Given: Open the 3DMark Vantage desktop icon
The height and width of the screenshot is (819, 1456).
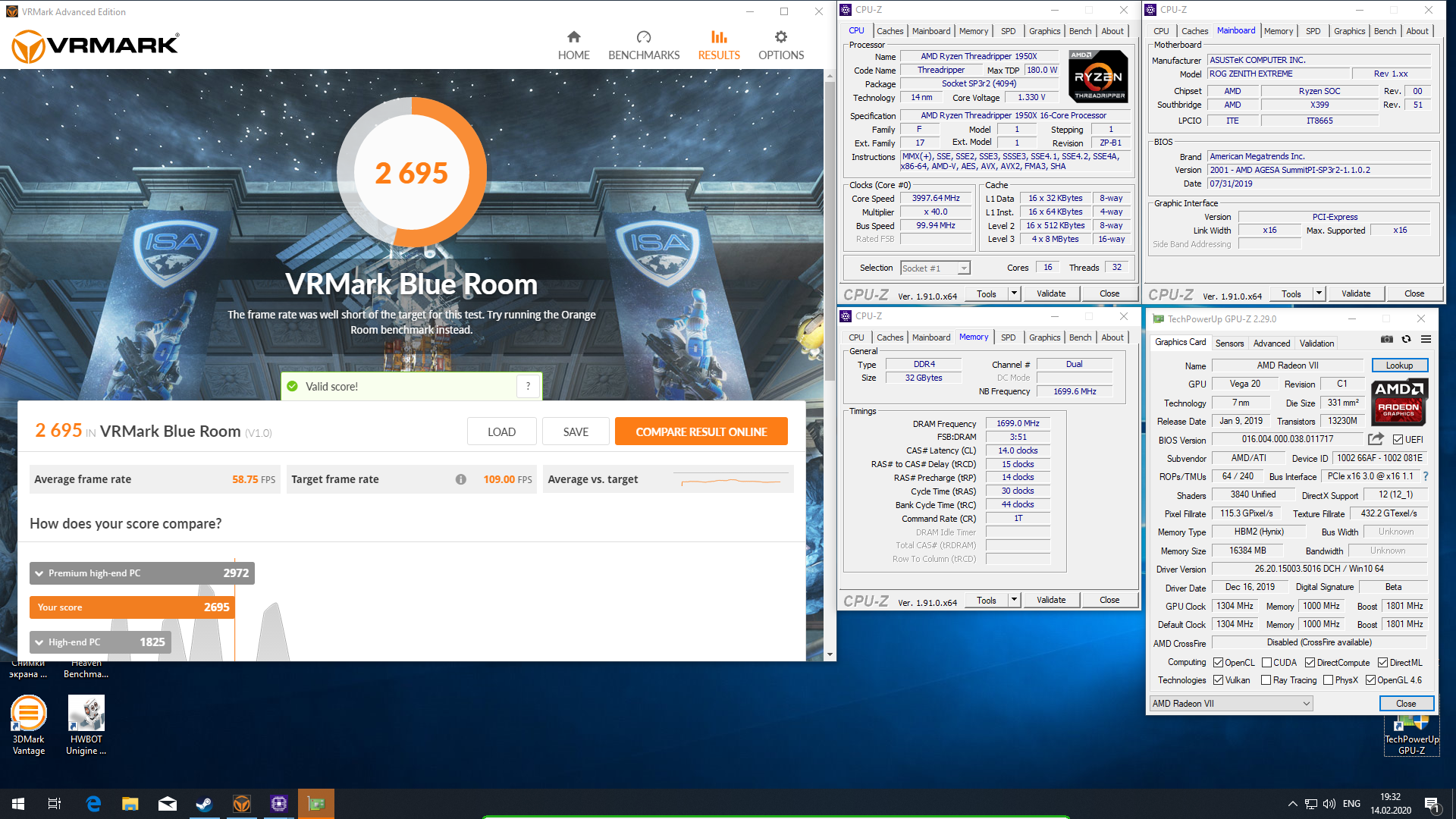Looking at the screenshot, I should [x=28, y=726].
